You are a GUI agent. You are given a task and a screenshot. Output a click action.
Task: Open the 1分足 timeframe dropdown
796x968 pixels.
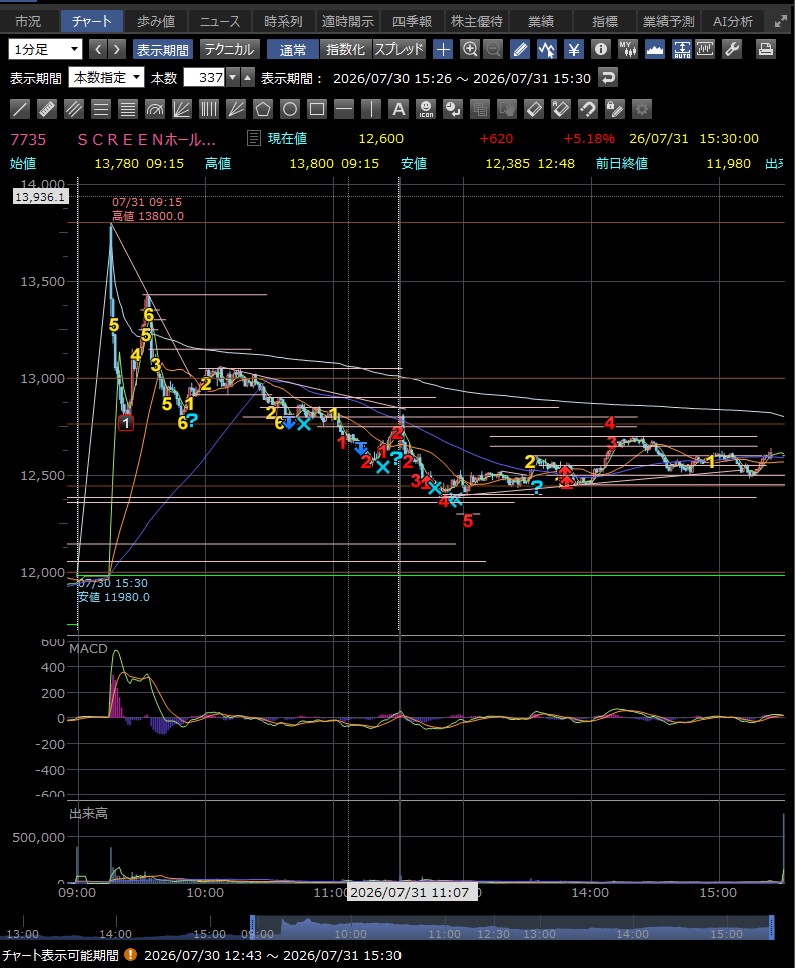pos(44,49)
